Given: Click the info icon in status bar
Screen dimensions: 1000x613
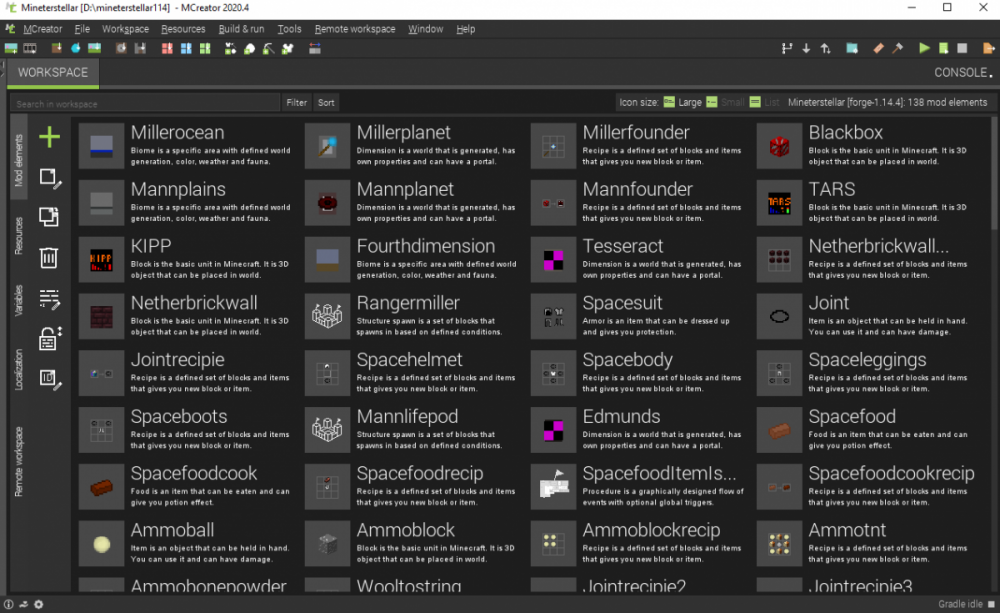Looking at the screenshot, I should [x=8, y=604].
